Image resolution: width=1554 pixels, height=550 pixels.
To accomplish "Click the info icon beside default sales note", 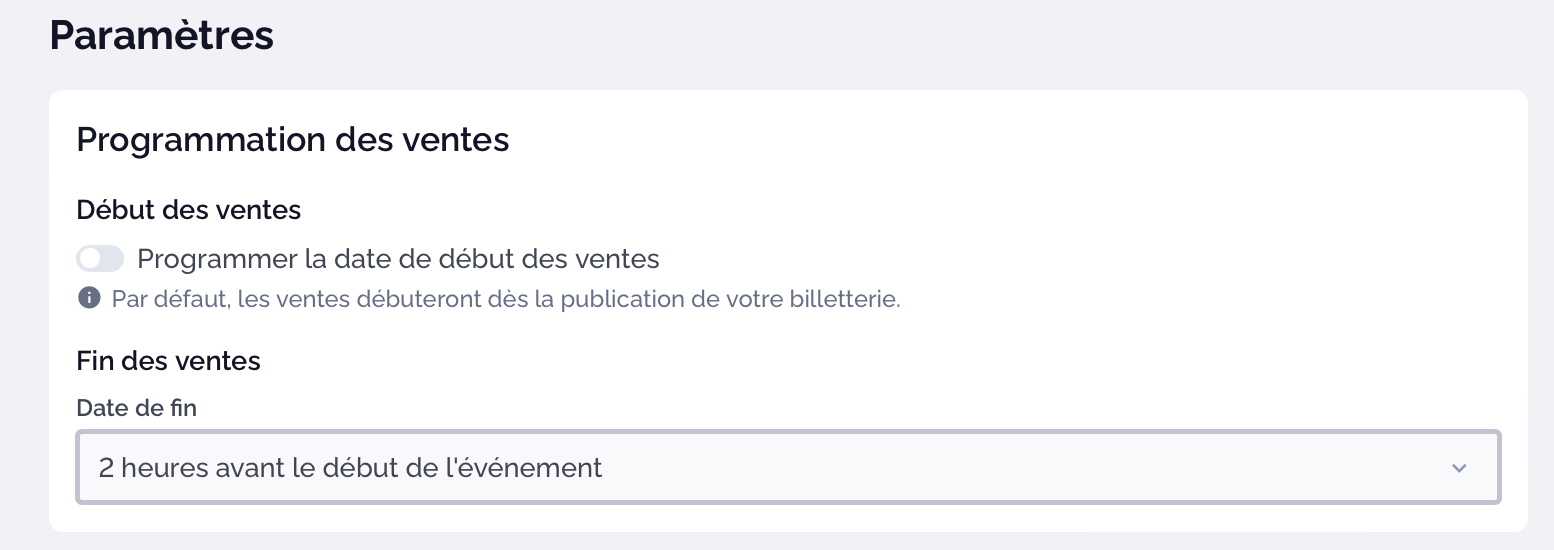I will [x=89, y=298].
